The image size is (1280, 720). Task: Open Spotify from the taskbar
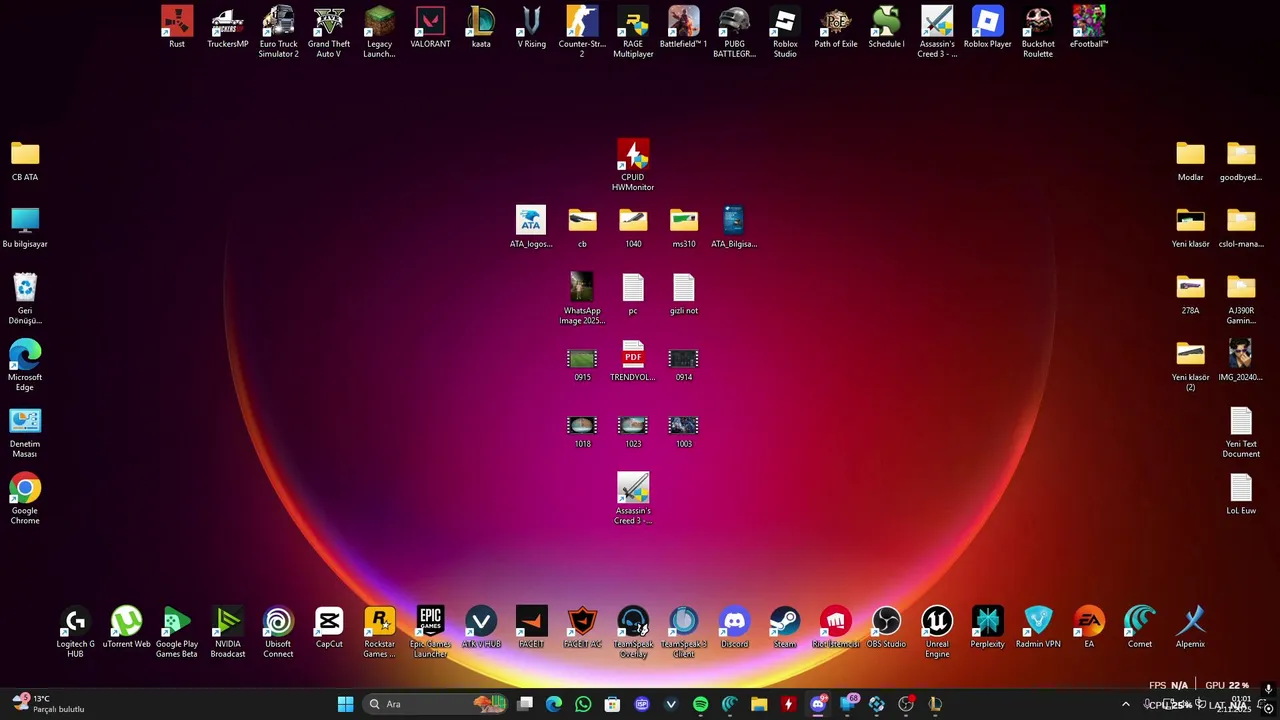point(700,704)
